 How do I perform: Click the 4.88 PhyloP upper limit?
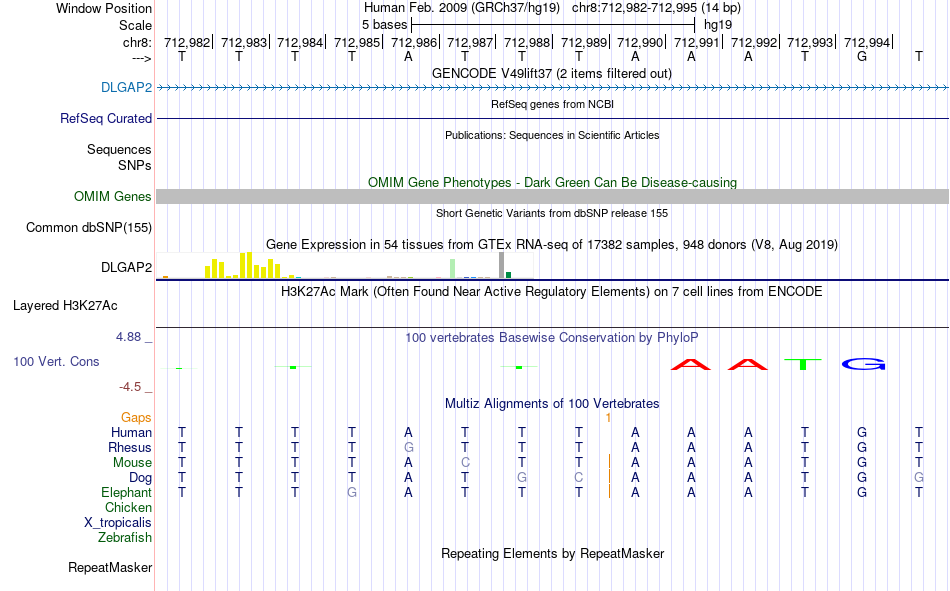point(128,337)
